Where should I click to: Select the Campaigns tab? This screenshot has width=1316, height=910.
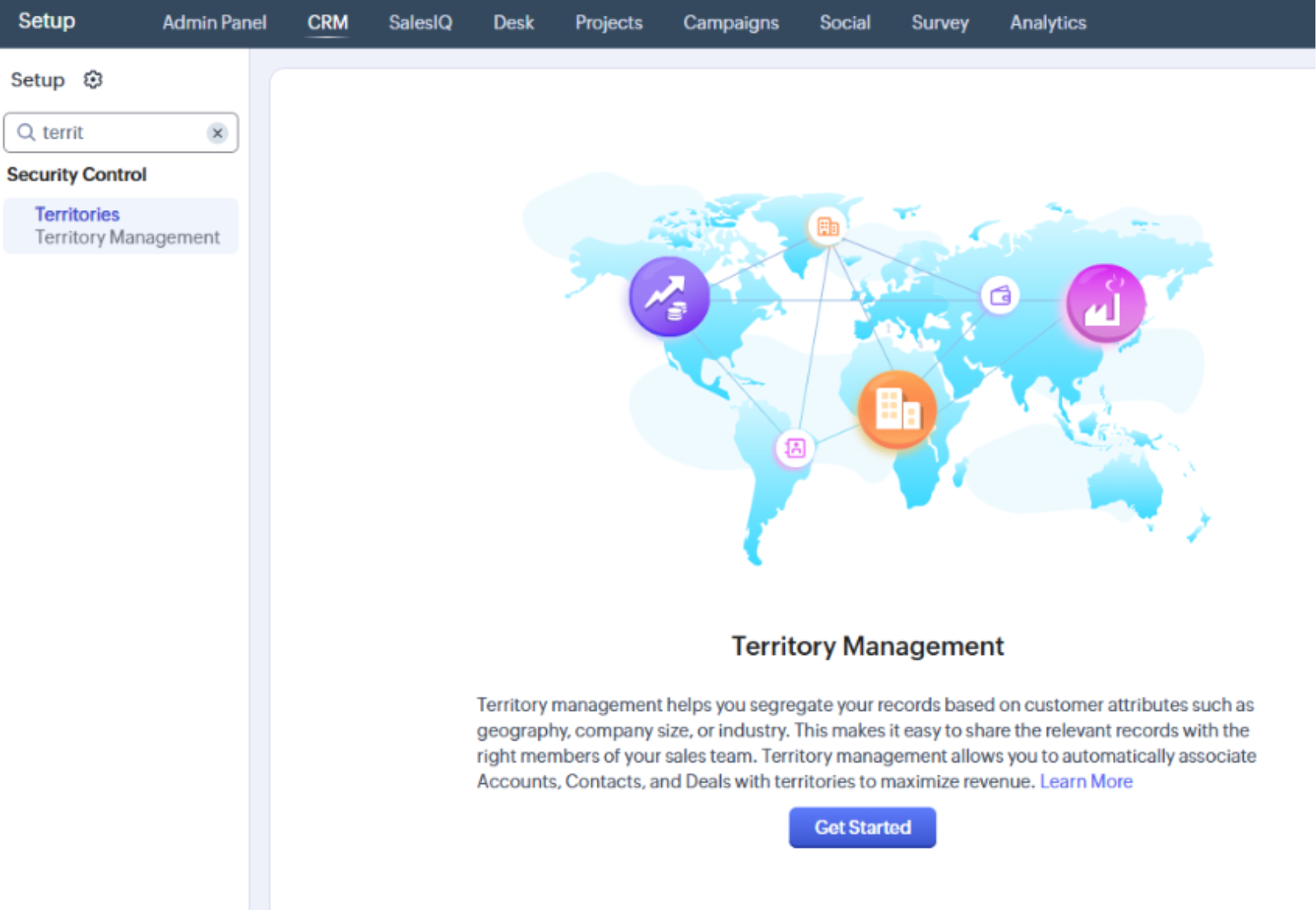tap(730, 23)
